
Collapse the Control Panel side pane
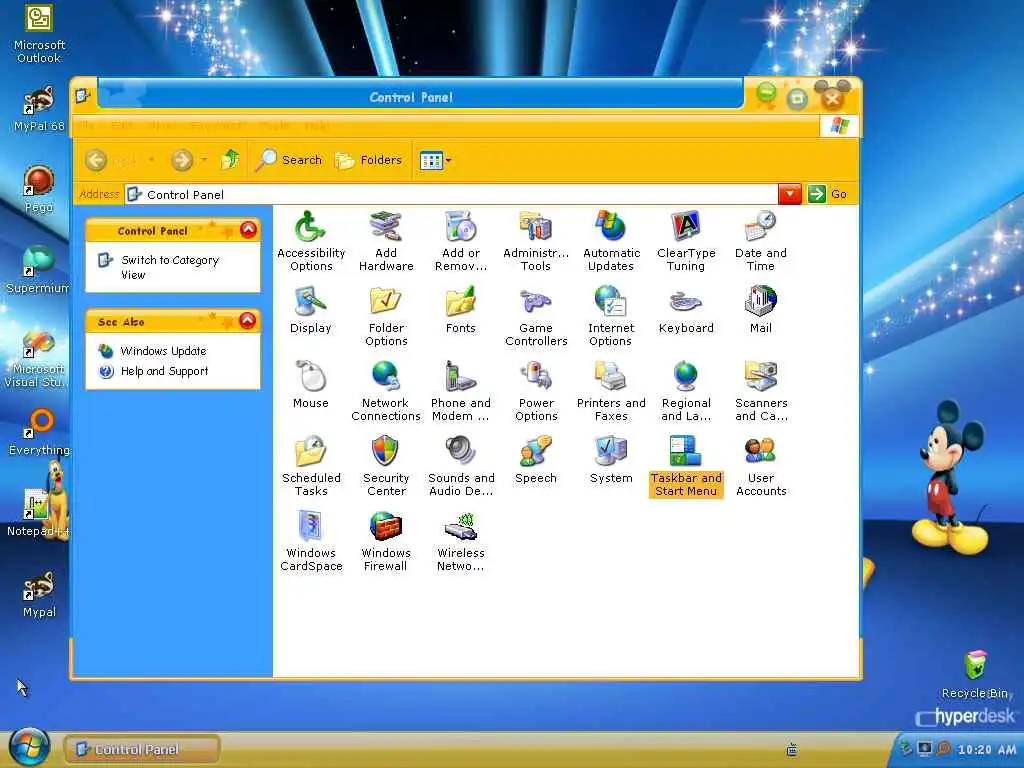[248, 230]
